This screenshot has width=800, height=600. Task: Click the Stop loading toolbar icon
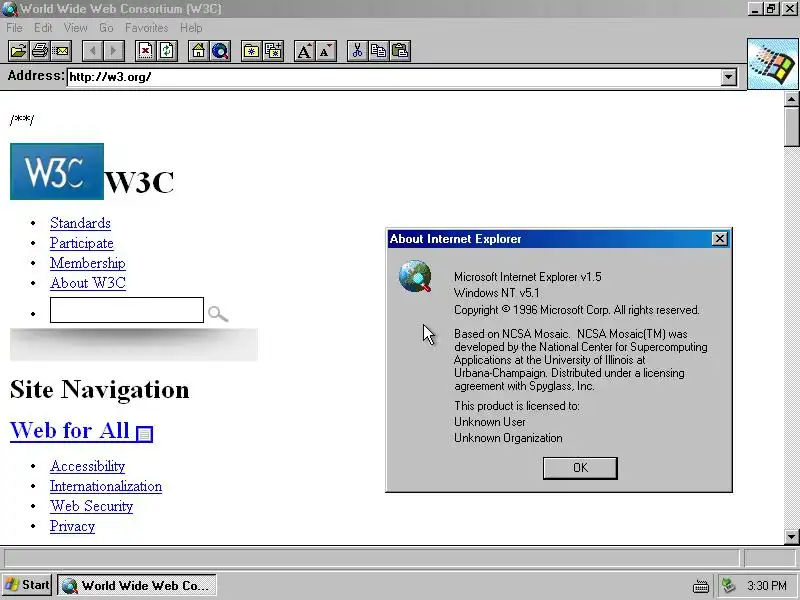145,51
